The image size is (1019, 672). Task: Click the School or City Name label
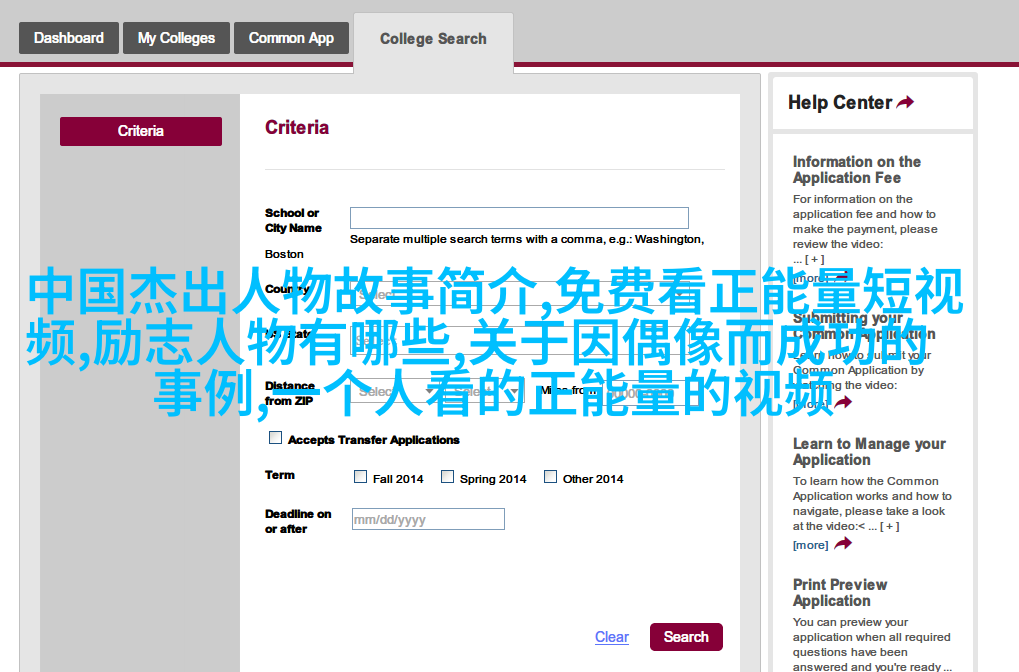[293, 220]
